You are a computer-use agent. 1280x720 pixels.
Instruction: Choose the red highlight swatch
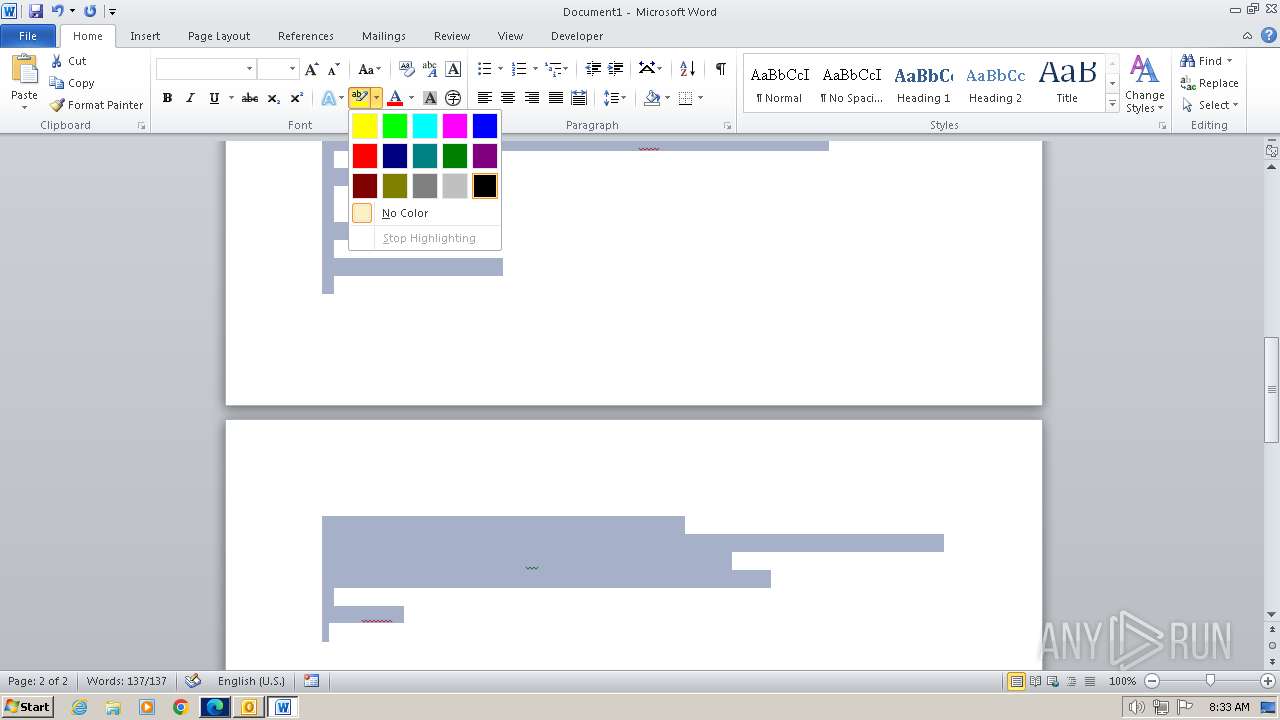pos(365,156)
